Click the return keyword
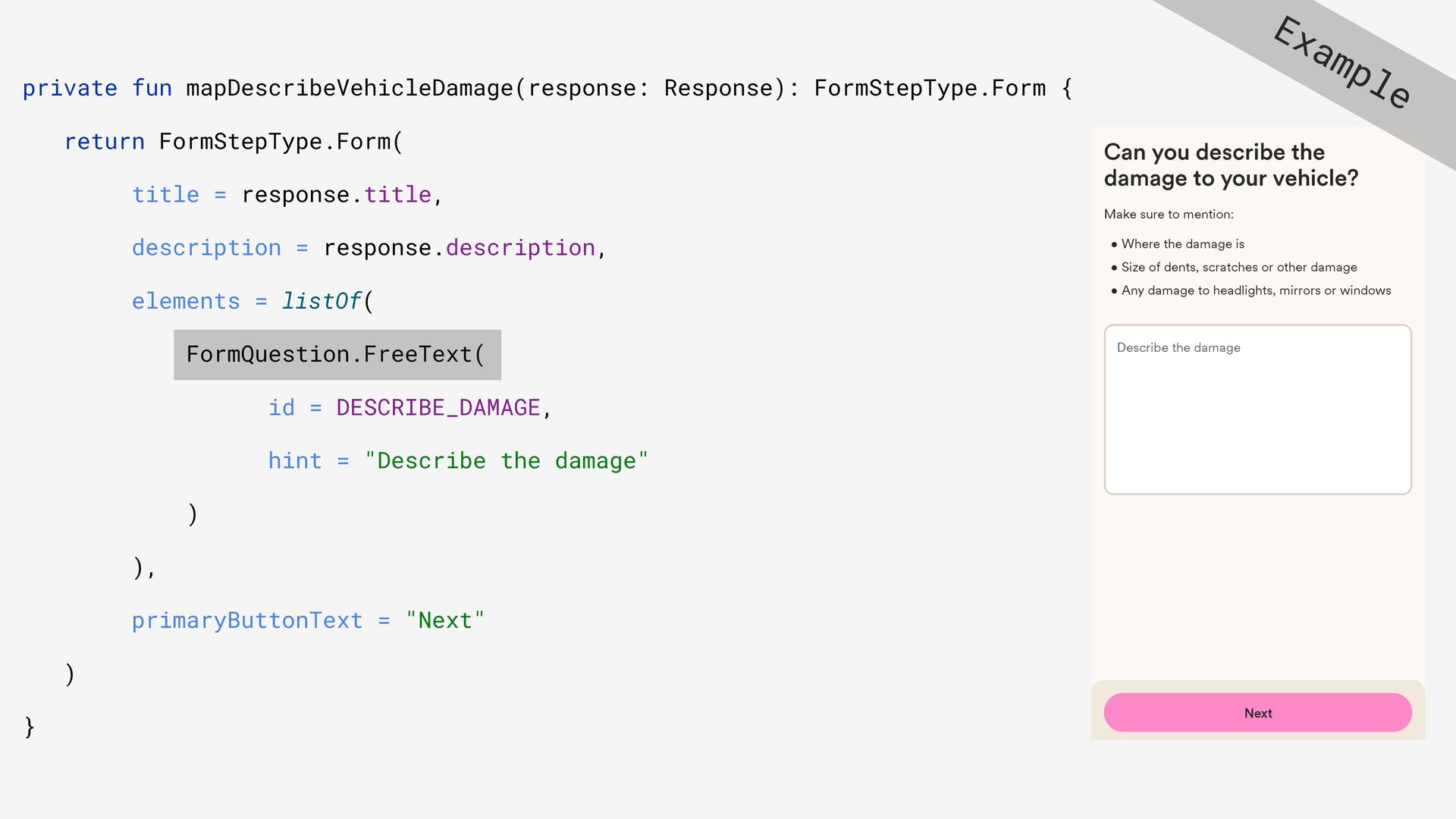 (x=104, y=142)
